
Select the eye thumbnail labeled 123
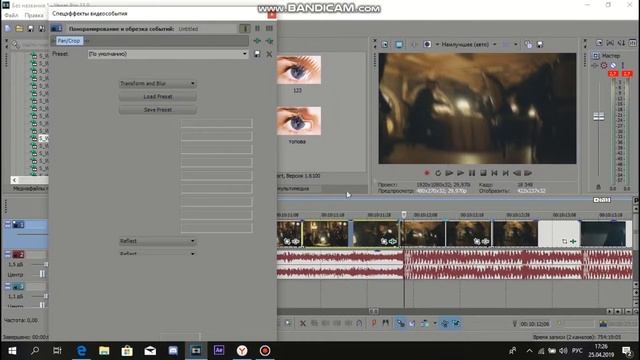click(299, 70)
